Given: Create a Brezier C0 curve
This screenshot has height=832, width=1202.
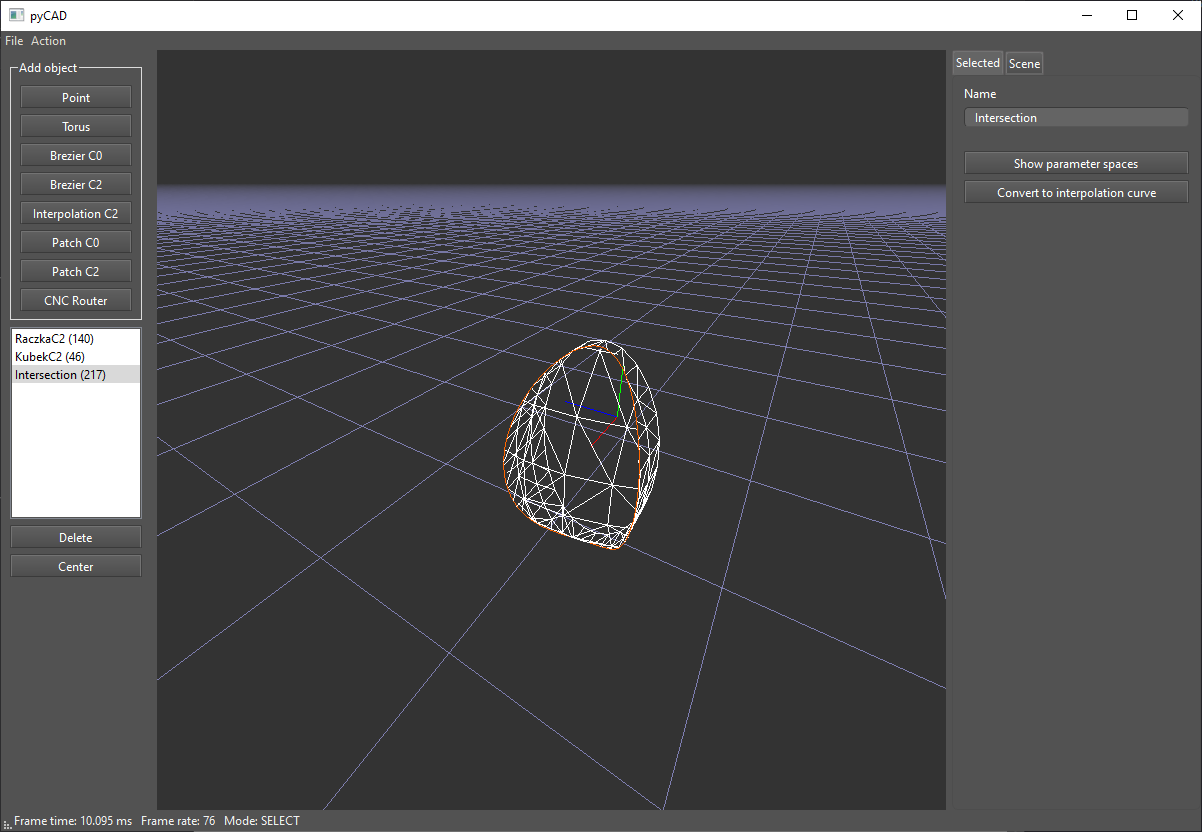Looking at the screenshot, I should pos(75,155).
